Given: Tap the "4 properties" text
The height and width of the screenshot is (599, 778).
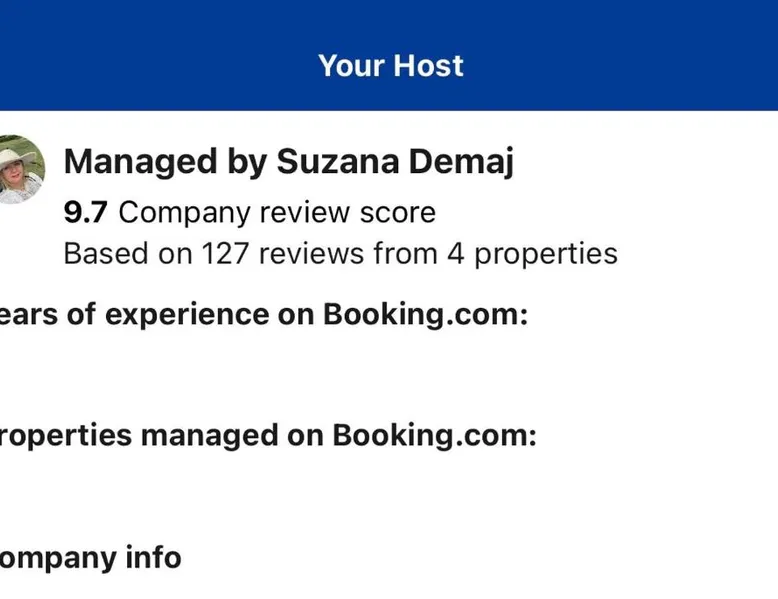Looking at the screenshot, I should point(532,254).
